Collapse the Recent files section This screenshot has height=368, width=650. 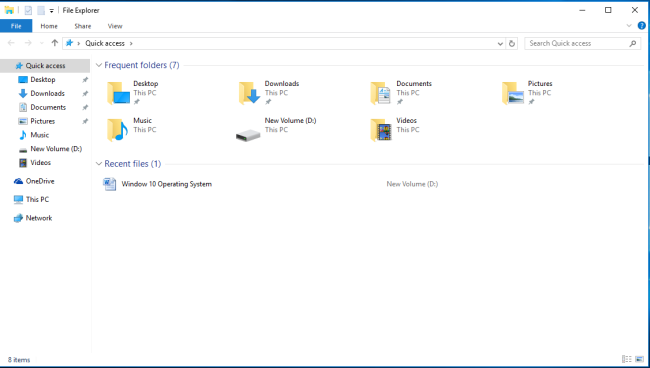(x=99, y=164)
